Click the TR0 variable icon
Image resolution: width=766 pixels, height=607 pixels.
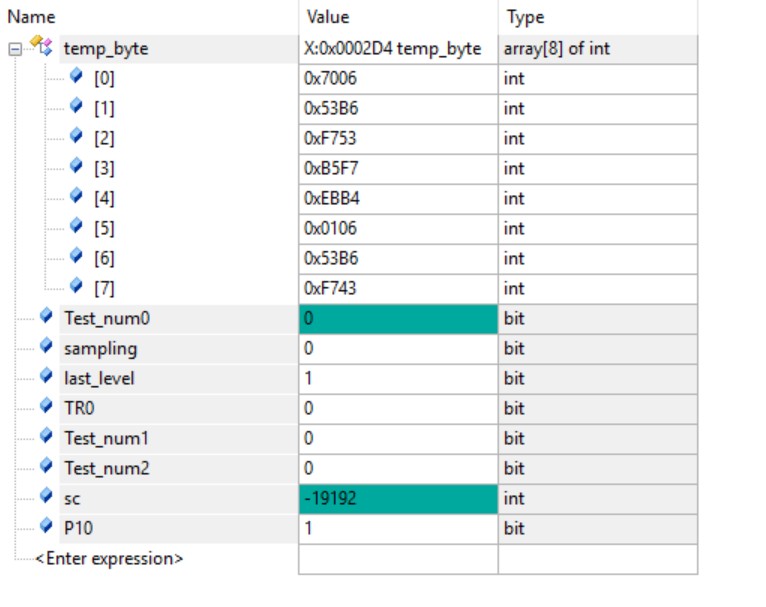46,407
